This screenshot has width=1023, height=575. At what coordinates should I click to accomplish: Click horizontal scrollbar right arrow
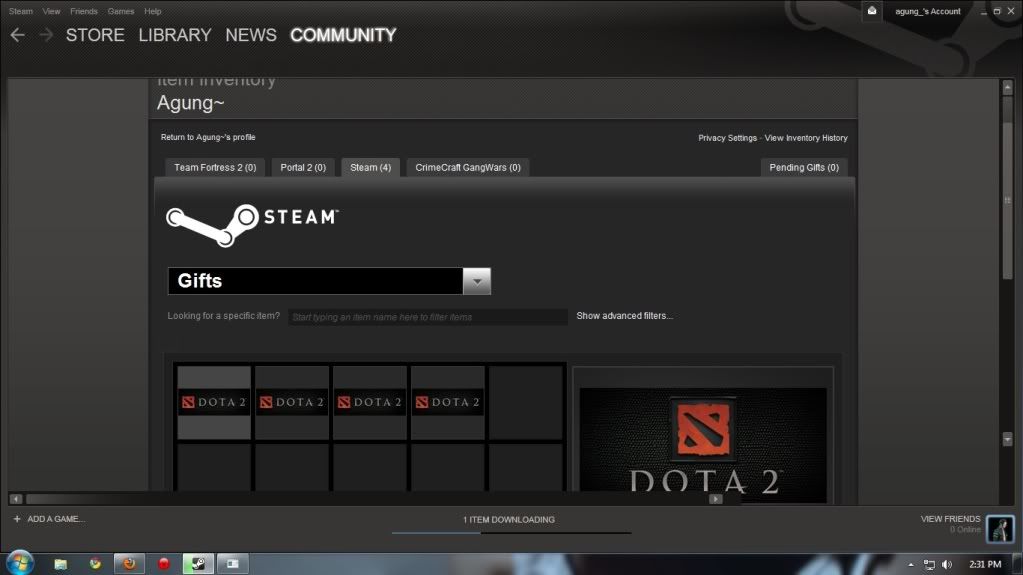click(x=716, y=499)
